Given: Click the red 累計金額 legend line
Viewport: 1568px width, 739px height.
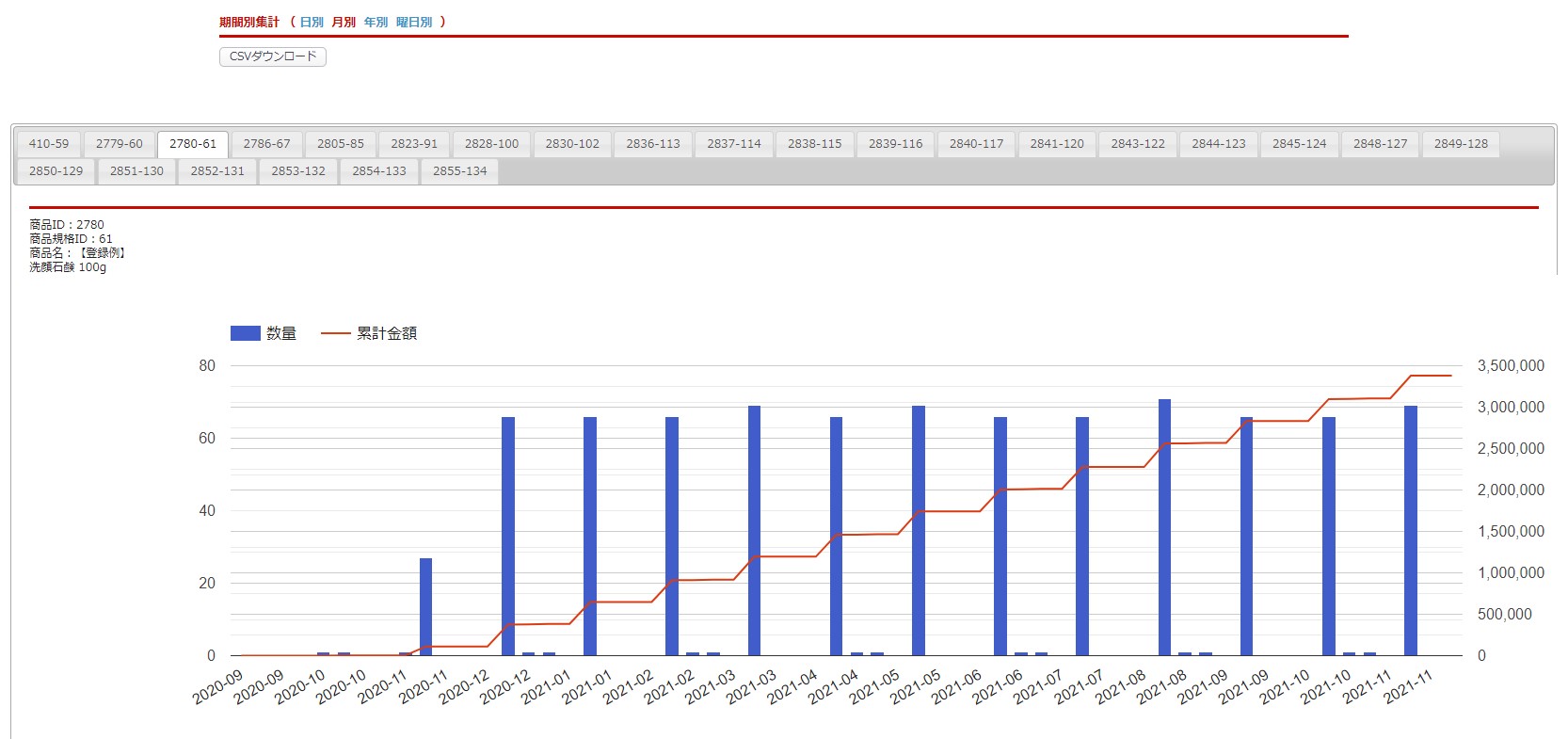Looking at the screenshot, I should click(335, 333).
